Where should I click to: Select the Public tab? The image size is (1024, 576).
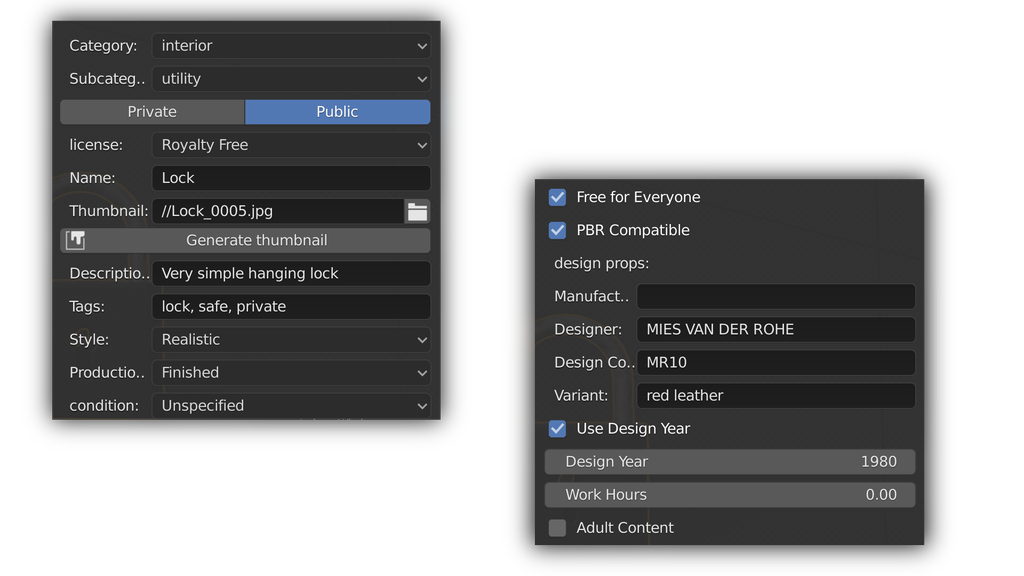[337, 112]
